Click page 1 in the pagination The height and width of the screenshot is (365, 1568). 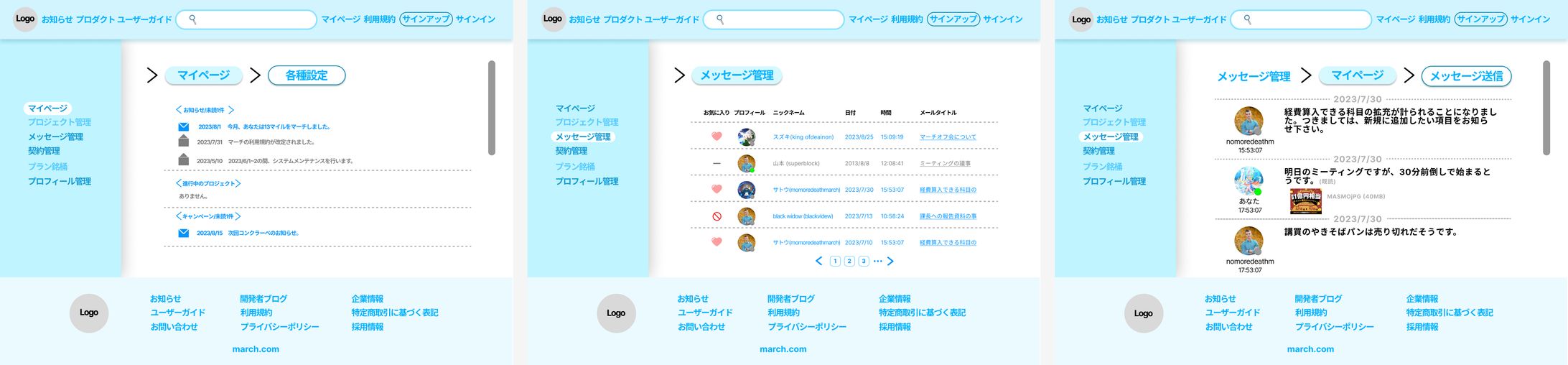(x=835, y=261)
